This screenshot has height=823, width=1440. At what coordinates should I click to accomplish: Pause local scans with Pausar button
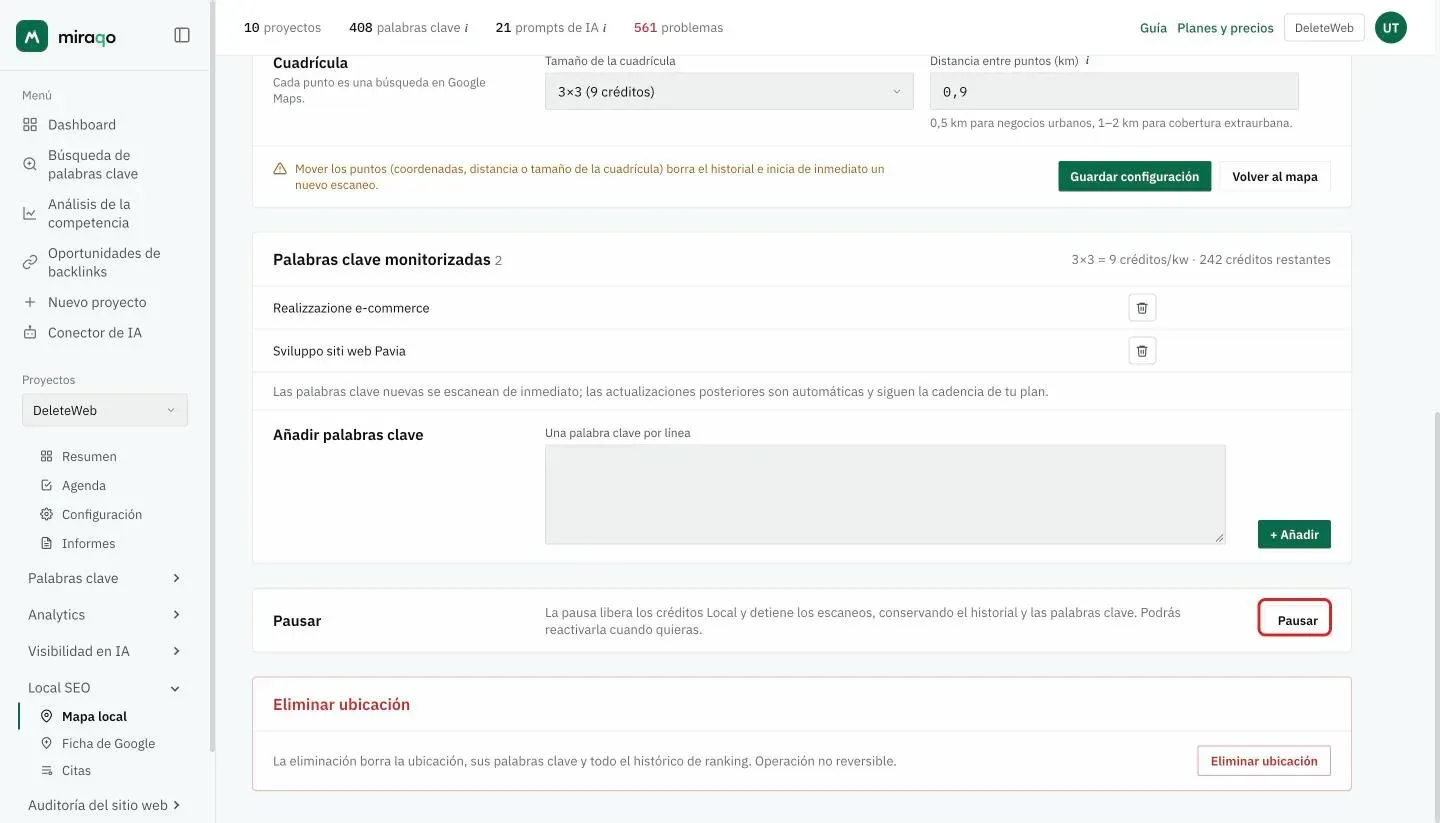click(1295, 618)
